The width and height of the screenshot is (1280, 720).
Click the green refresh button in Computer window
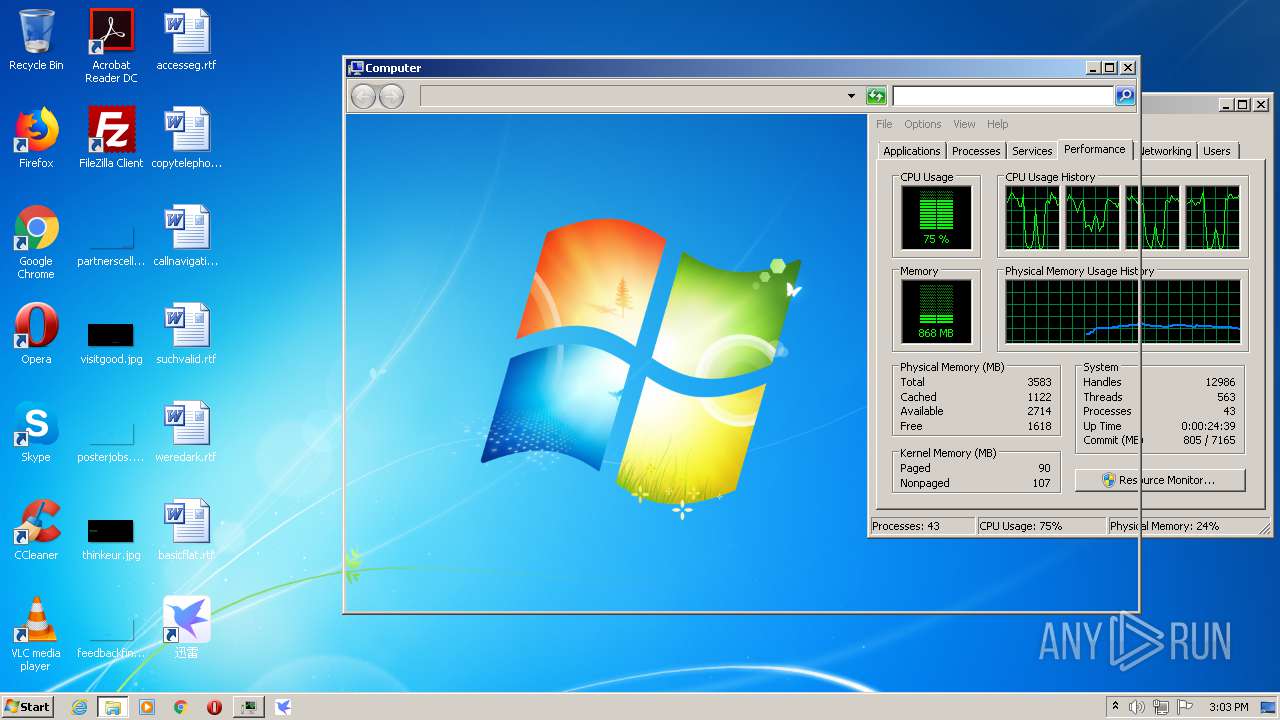(x=876, y=96)
